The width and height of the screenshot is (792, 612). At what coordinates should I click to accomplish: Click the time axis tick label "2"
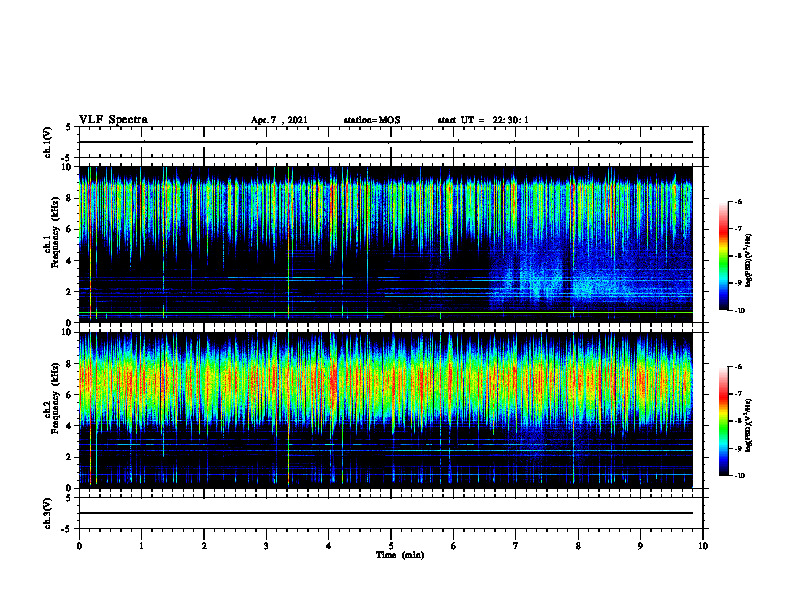[x=204, y=546]
